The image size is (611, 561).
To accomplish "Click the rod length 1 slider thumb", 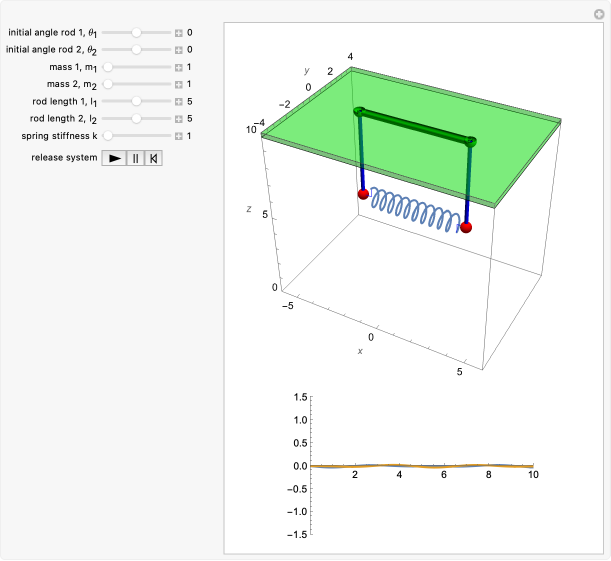I will point(137,101).
